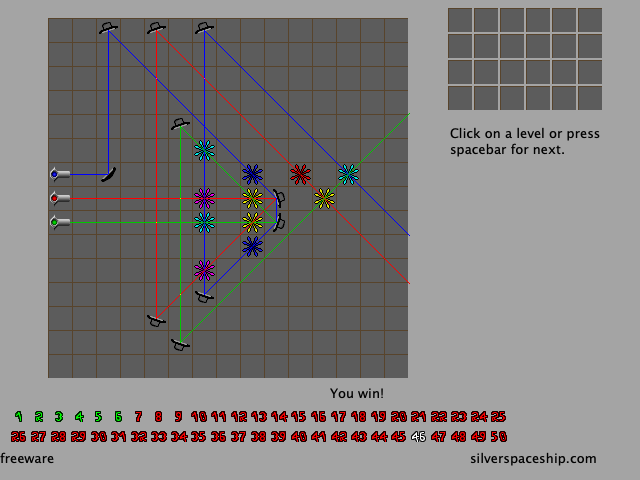Choose level 25
Screen dimensions: 640x480
tap(499, 417)
